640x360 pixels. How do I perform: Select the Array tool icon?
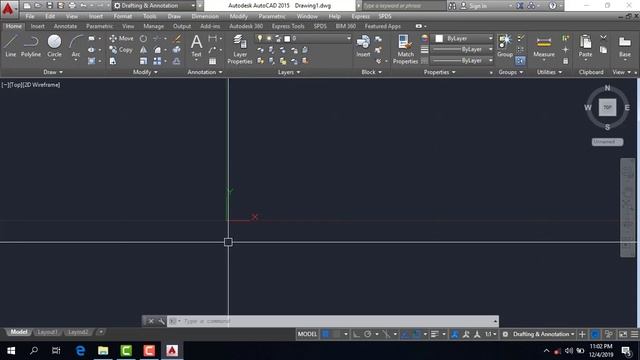[157, 61]
